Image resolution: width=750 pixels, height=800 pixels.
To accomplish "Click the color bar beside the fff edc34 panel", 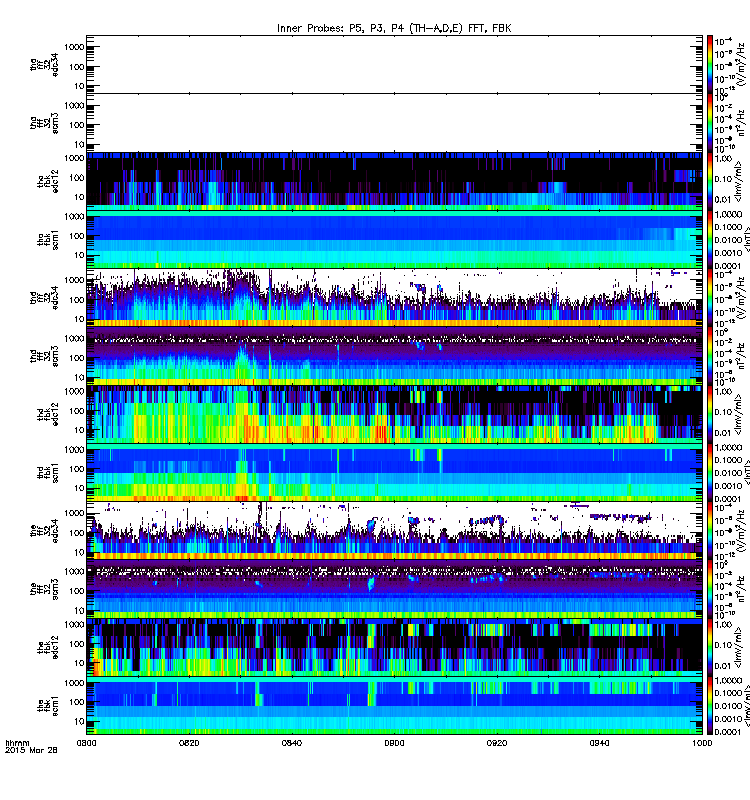I will coord(710,531).
